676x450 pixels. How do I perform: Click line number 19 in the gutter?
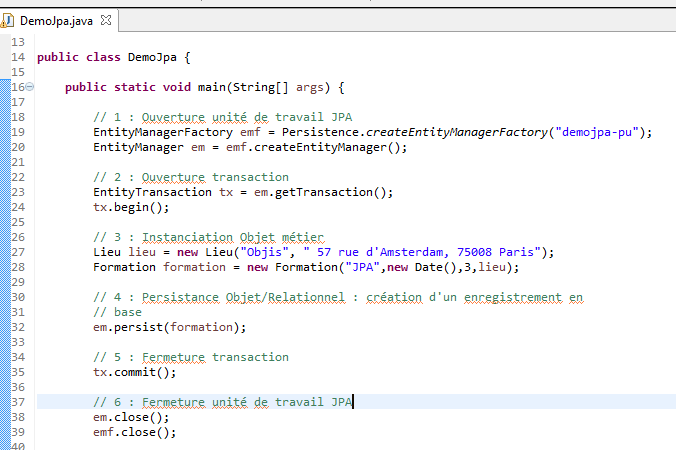[18, 132]
